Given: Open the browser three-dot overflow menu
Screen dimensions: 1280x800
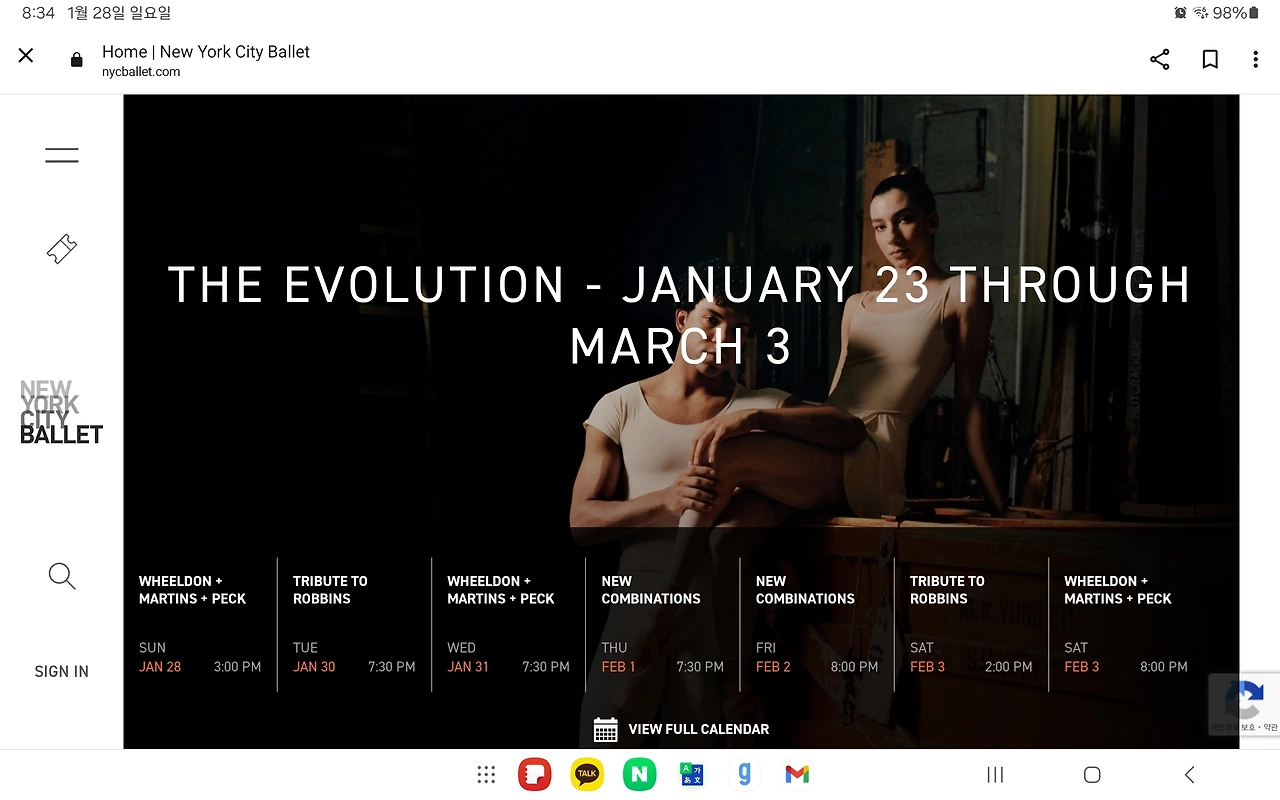Looking at the screenshot, I should pyautogui.click(x=1256, y=59).
